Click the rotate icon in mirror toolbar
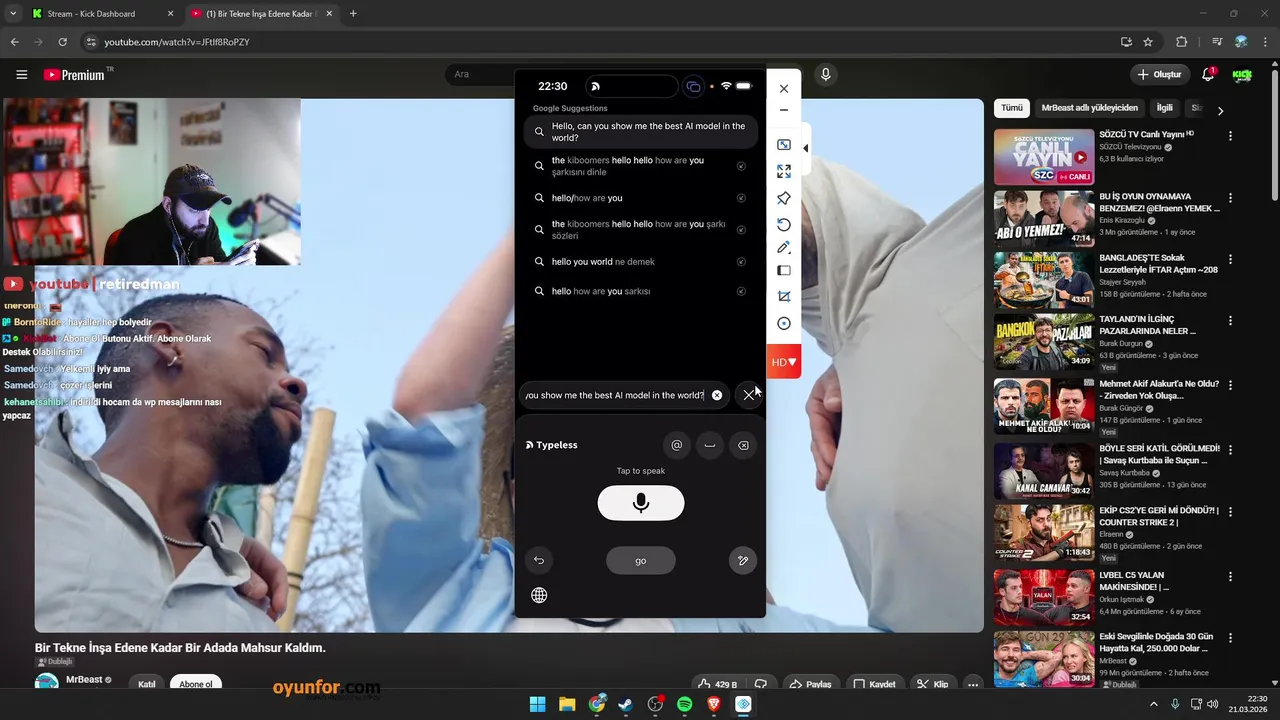 (784, 224)
